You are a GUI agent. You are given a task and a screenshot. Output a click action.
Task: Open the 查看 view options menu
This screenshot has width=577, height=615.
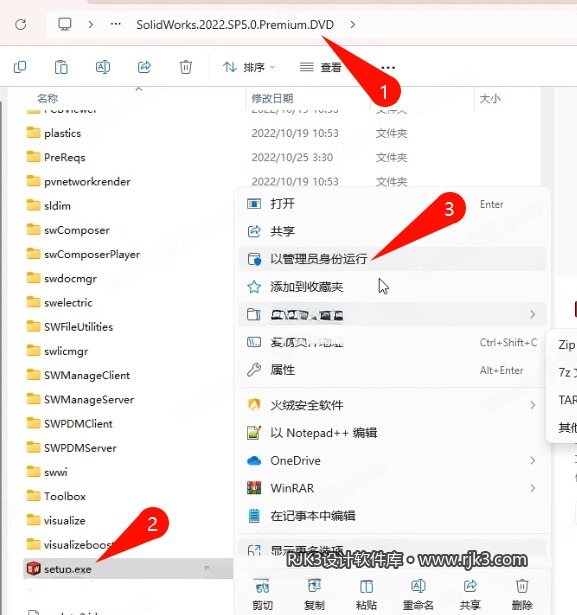coord(320,67)
